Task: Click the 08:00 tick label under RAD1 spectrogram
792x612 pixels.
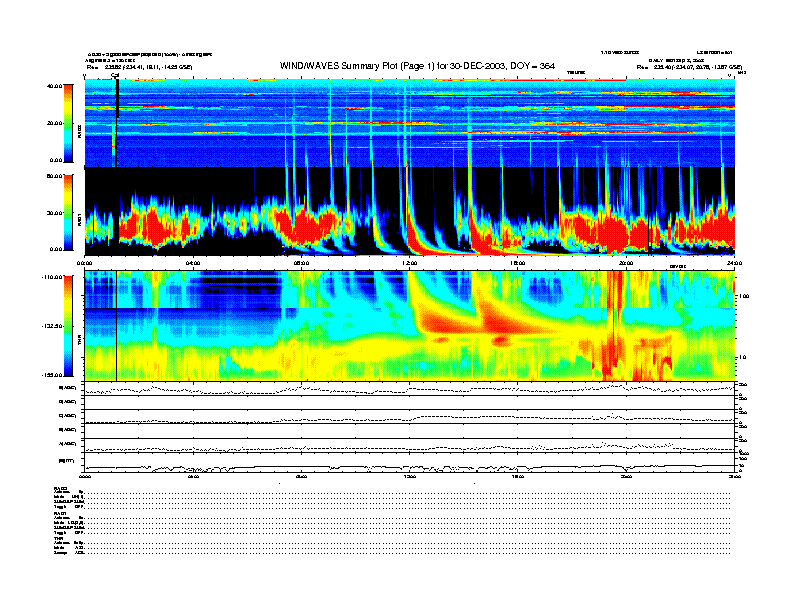Action: 301,263
